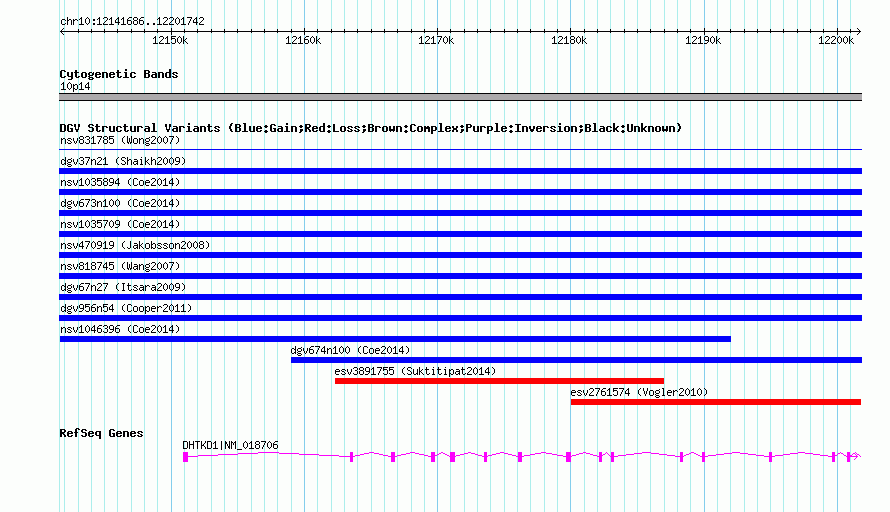890x512 pixels.
Task: Click the blue bar for nsv1035709
Action: click(x=460, y=234)
